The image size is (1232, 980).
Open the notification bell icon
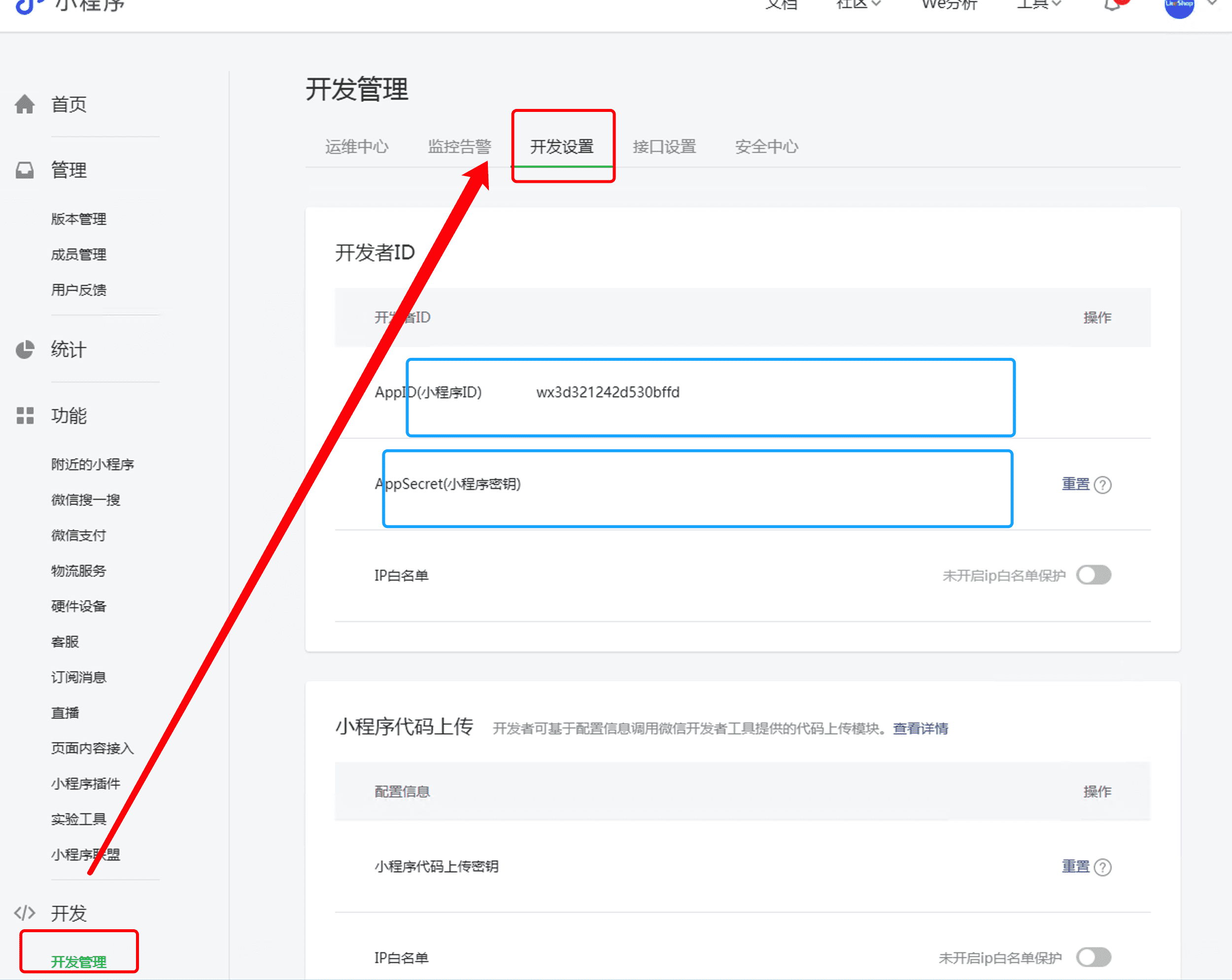[1114, 4]
